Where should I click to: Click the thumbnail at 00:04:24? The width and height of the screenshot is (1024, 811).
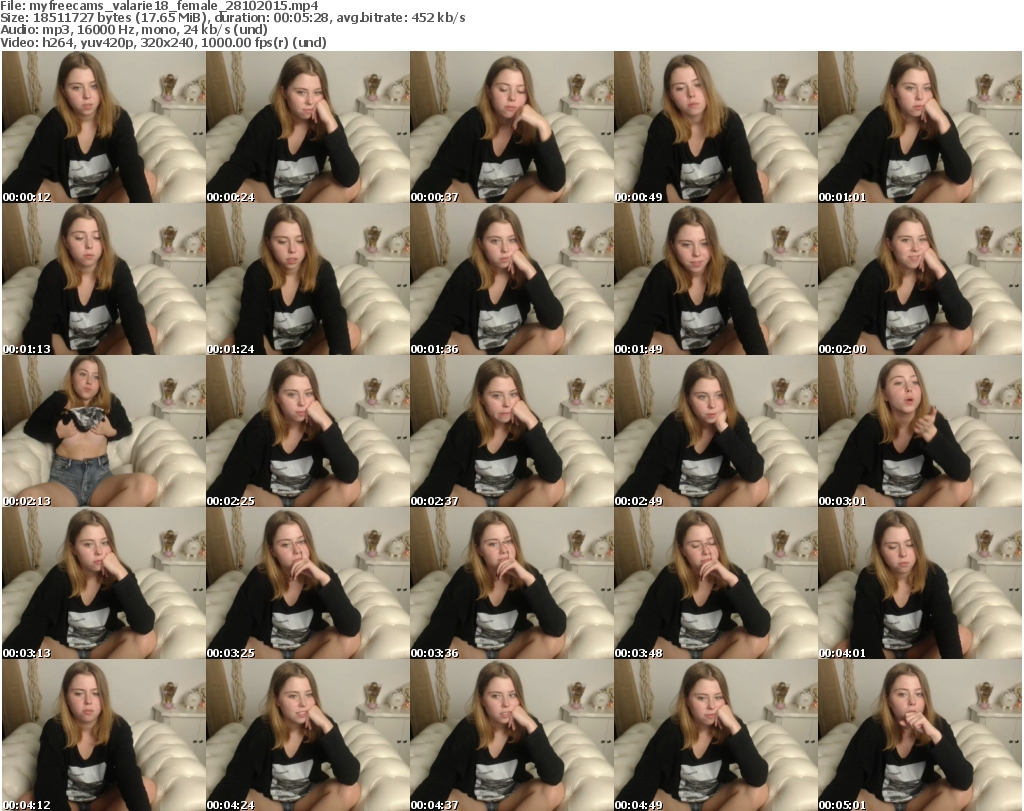pyautogui.click(x=308, y=735)
